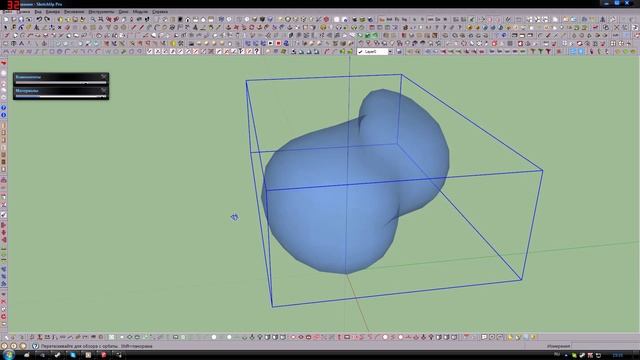Open the Окно menu

point(123,12)
